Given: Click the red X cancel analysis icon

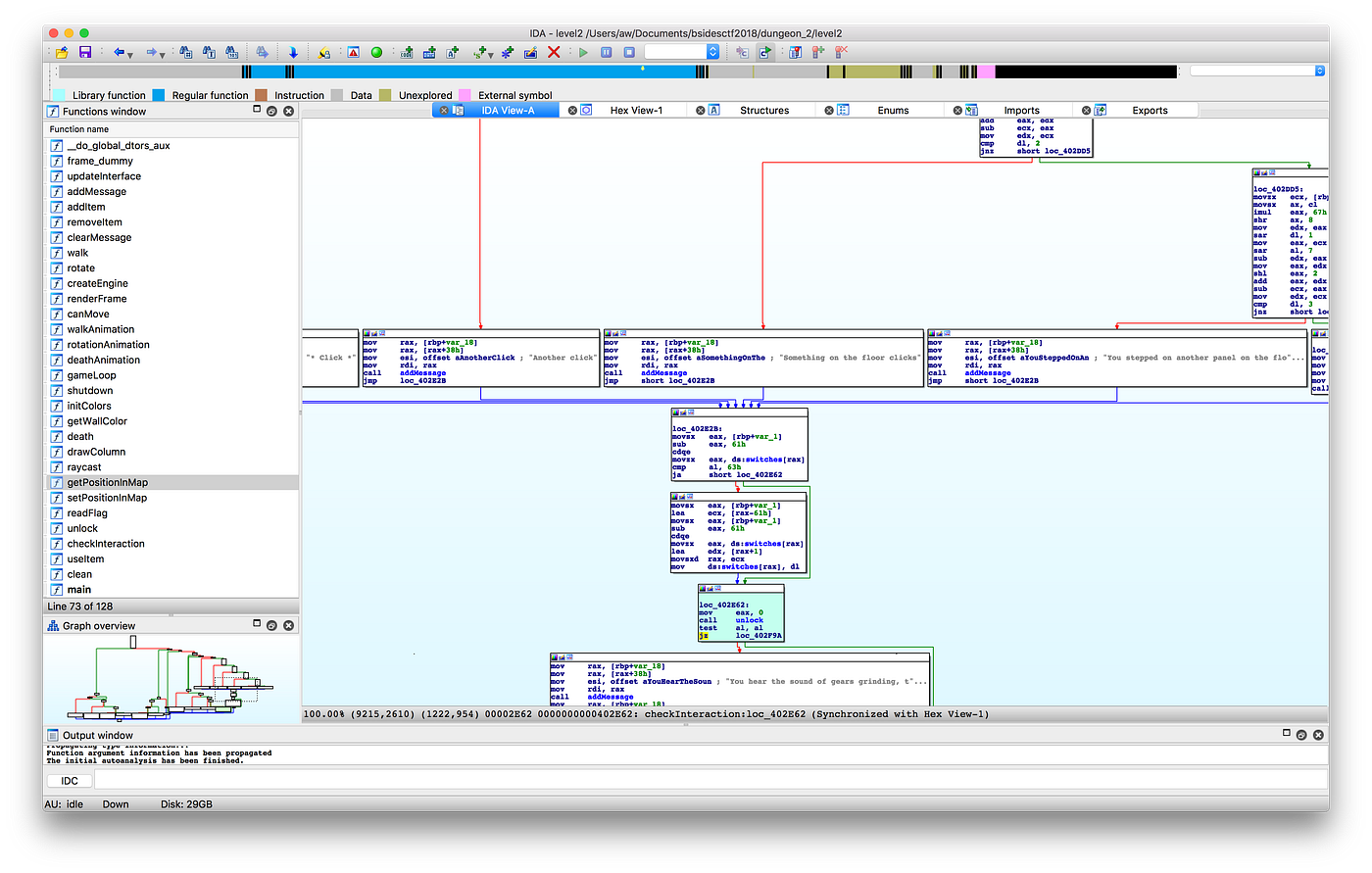Looking at the screenshot, I should pos(554,52).
